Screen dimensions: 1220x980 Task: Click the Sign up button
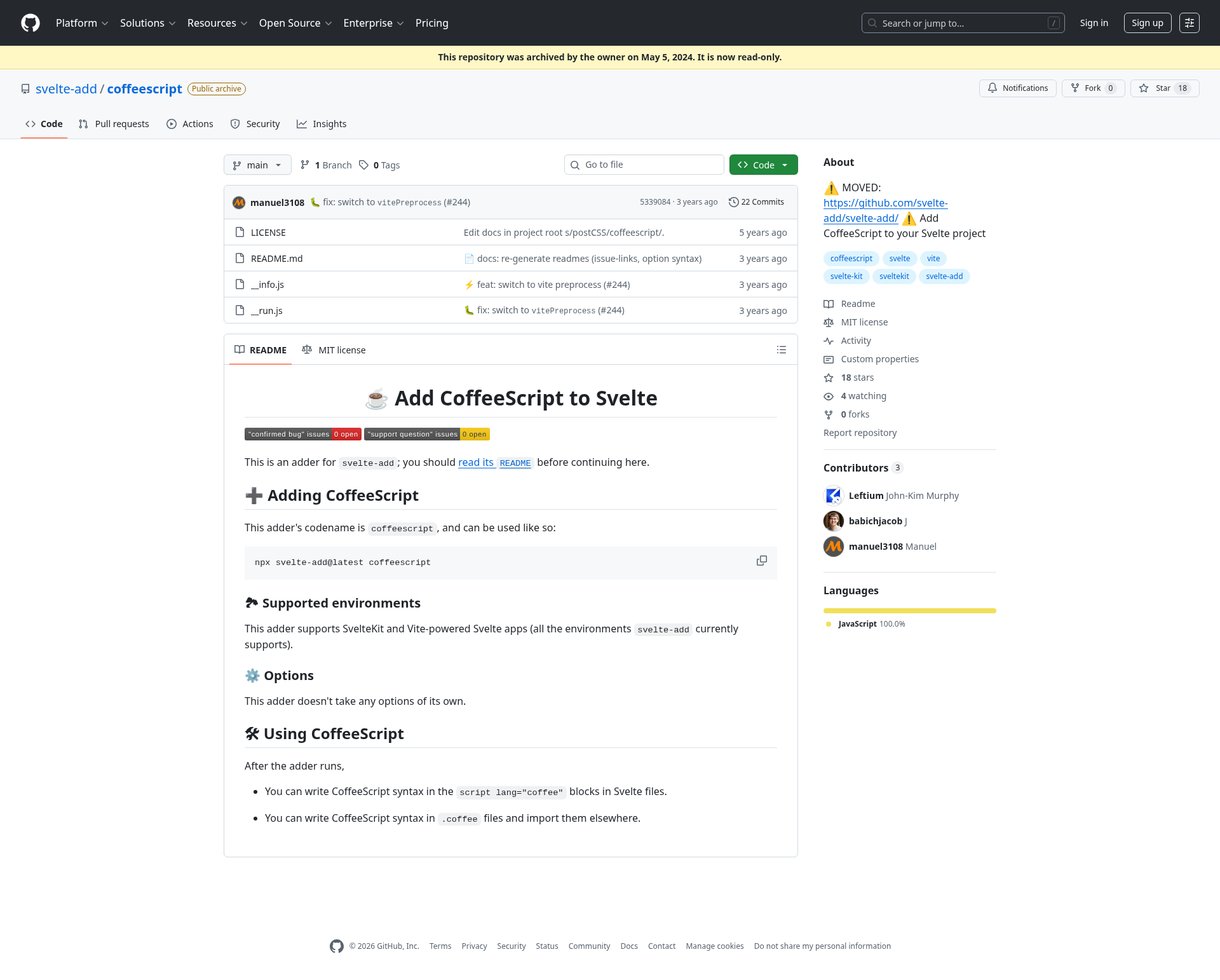coord(1148,23)
